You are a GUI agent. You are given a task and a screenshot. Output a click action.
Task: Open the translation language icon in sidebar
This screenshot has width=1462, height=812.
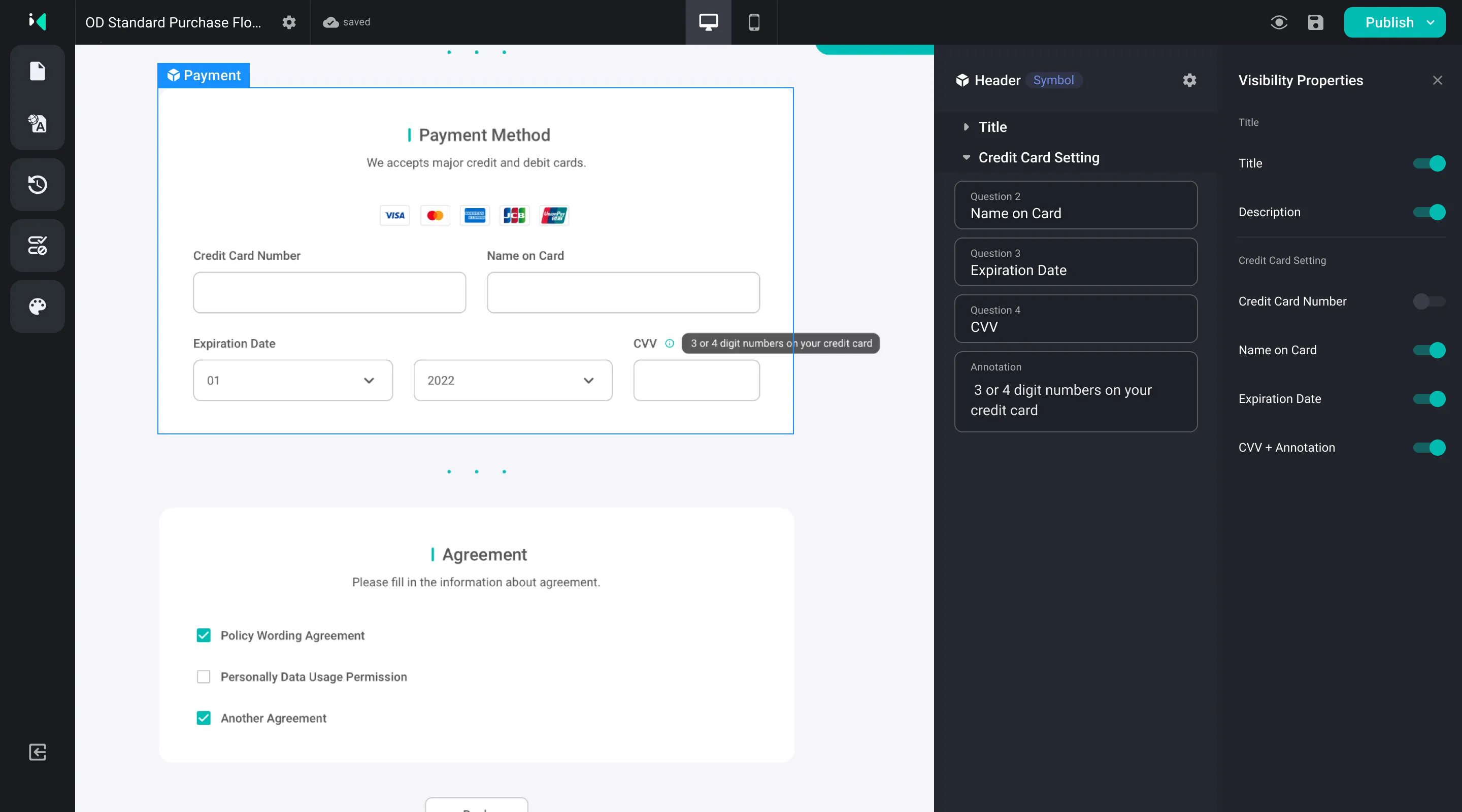pyautogui.click(x=38, y=123)
